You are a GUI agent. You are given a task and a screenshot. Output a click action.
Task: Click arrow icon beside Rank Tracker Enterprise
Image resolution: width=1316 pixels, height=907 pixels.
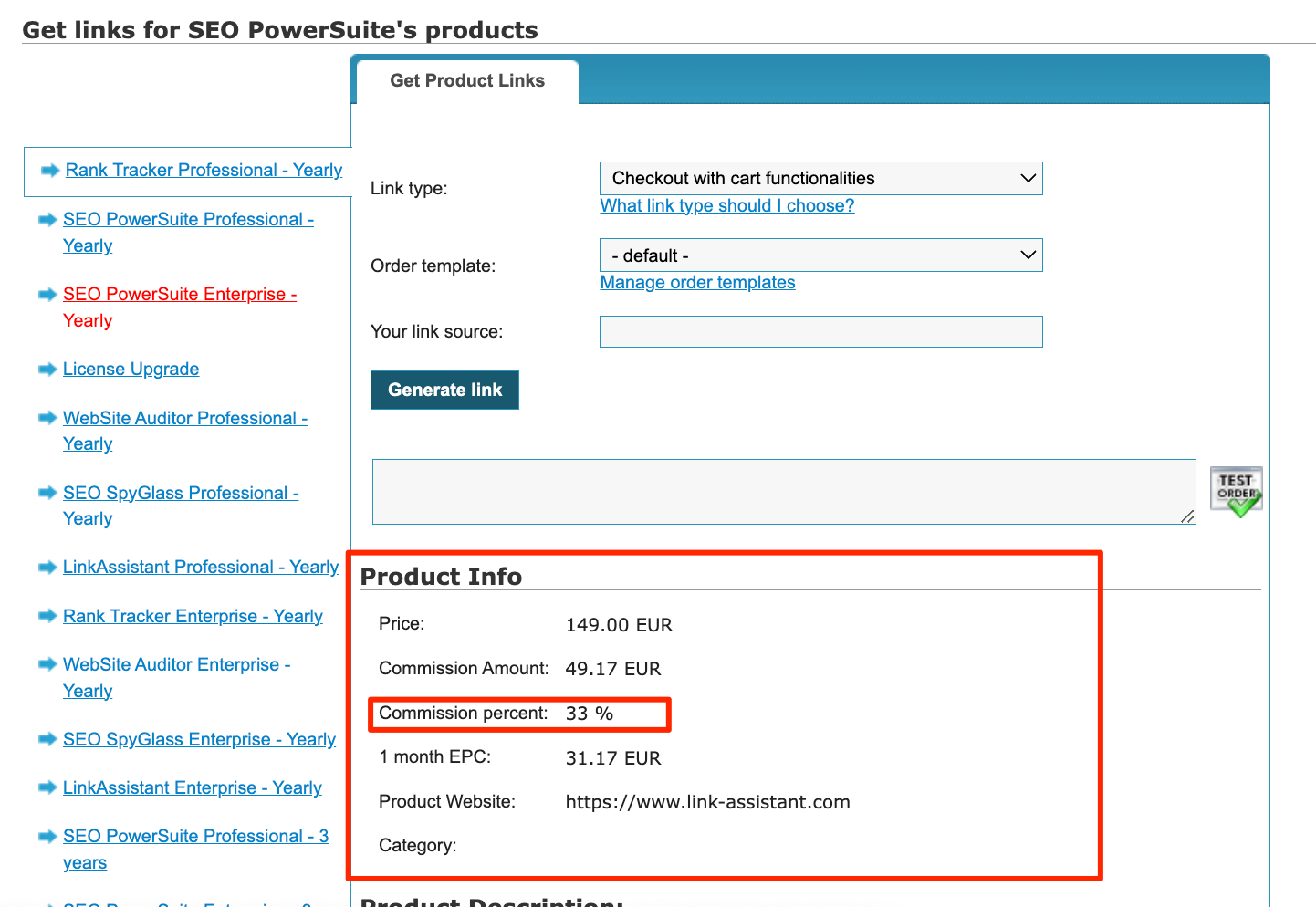47,616
